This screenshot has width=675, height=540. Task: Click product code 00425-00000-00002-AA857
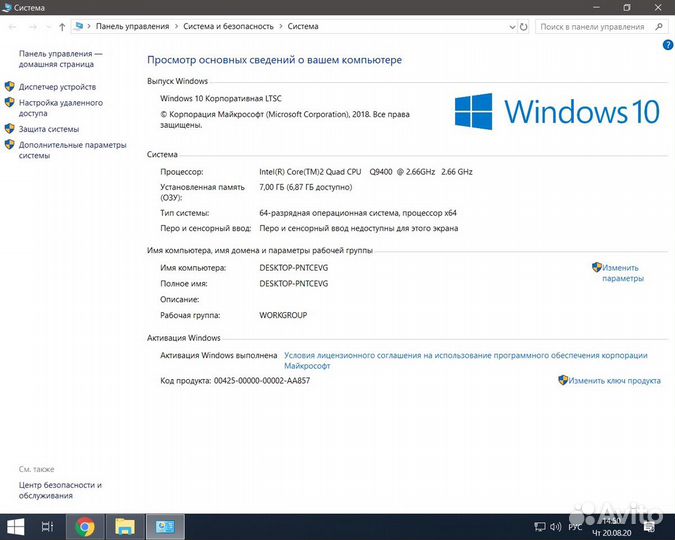click(262, 381)
